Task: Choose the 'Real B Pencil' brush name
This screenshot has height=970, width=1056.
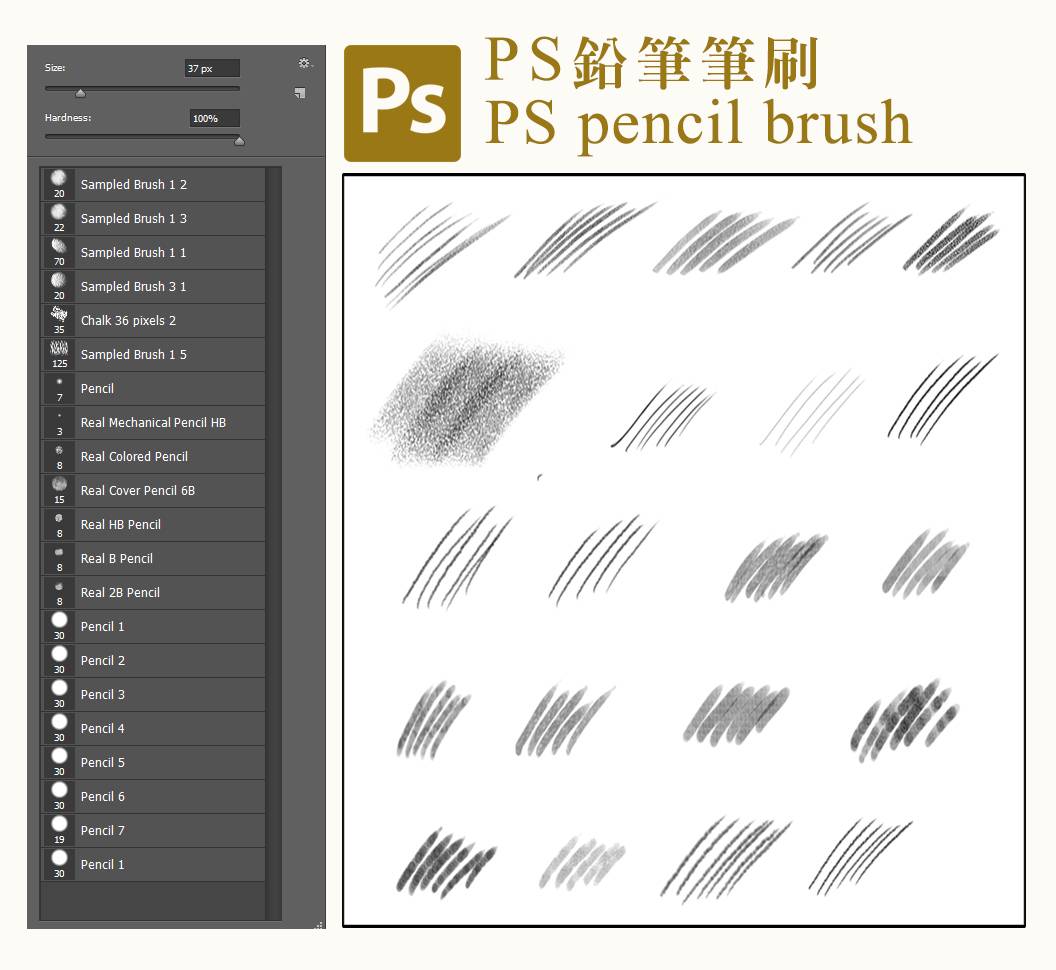Action: coord(117,558)
